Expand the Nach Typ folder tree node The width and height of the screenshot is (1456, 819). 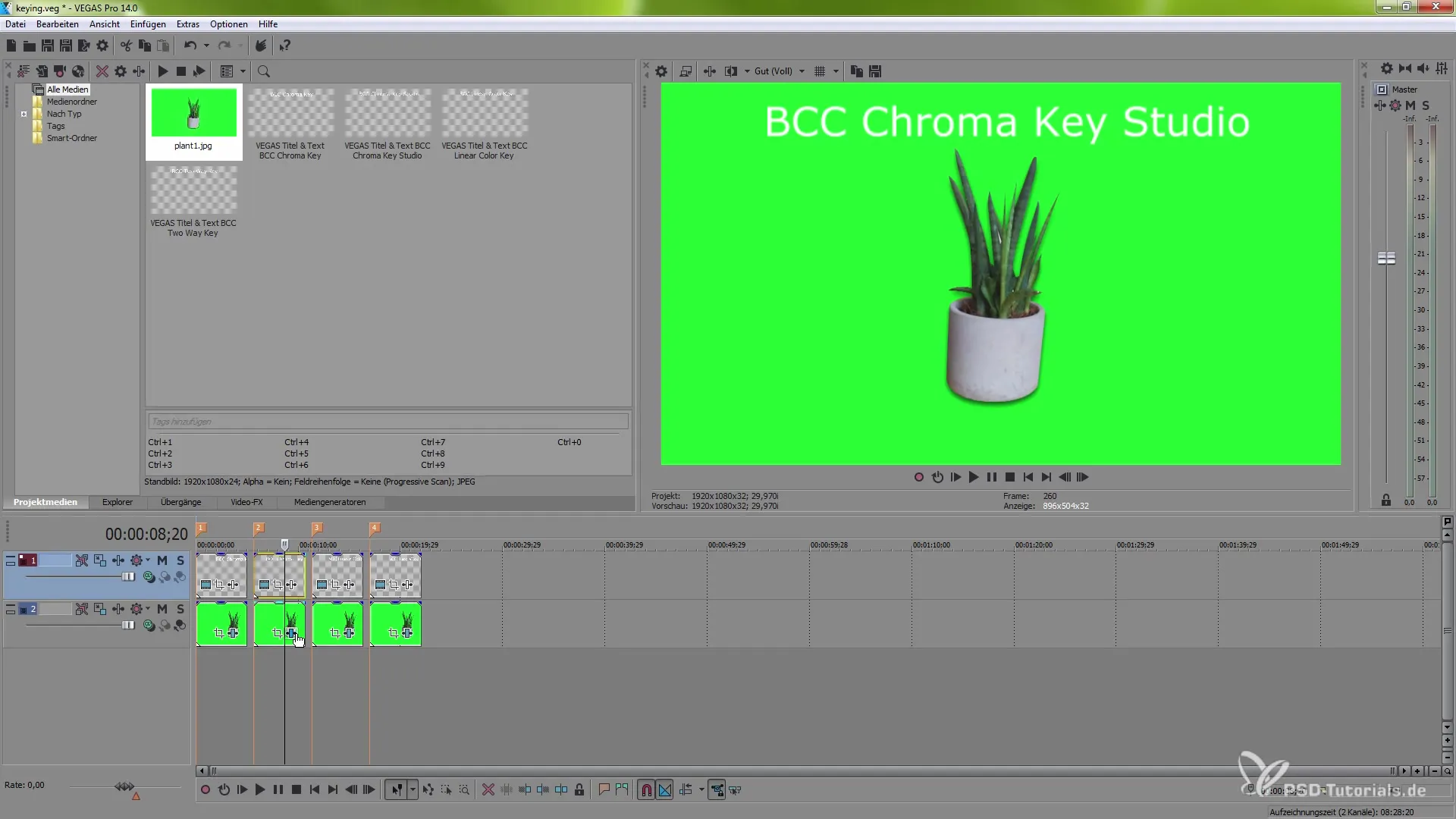pyautogui.click(x=24, y=115)
